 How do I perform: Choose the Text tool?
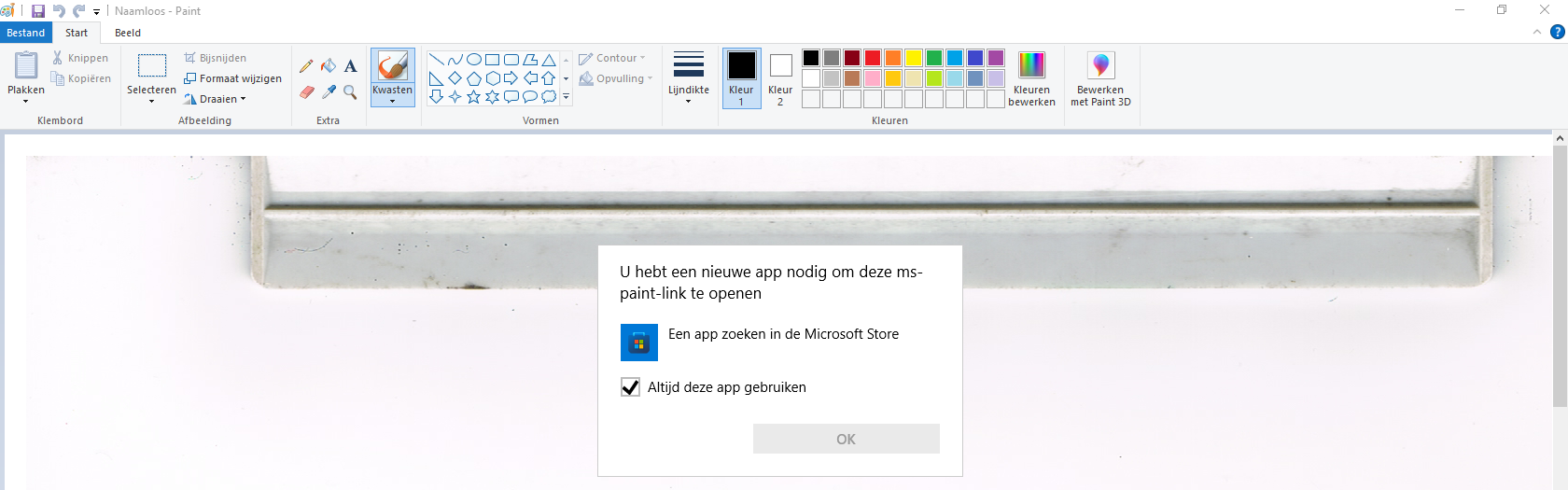point(350,66)
